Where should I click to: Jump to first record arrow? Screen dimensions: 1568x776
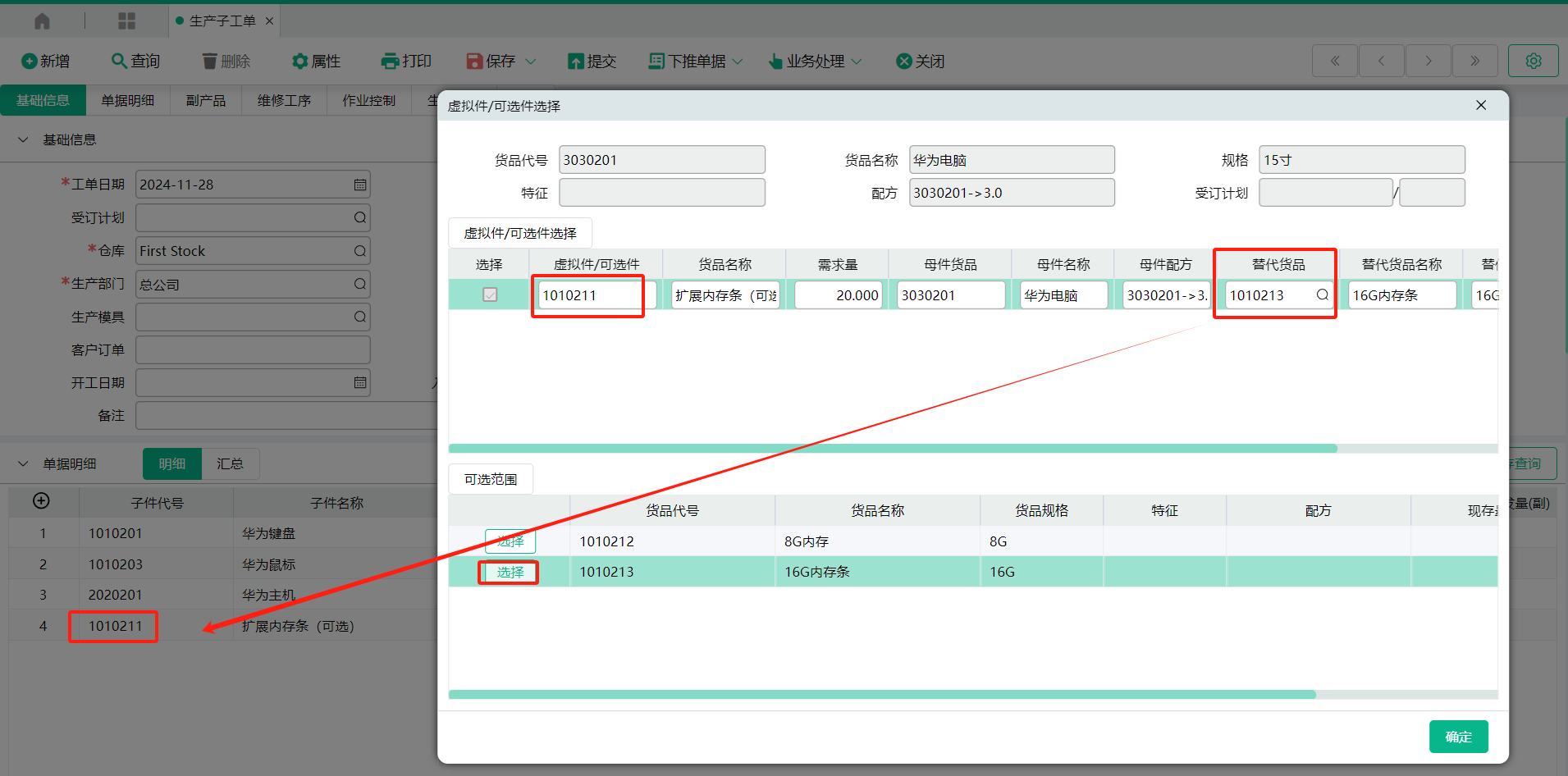(1335, 61)
